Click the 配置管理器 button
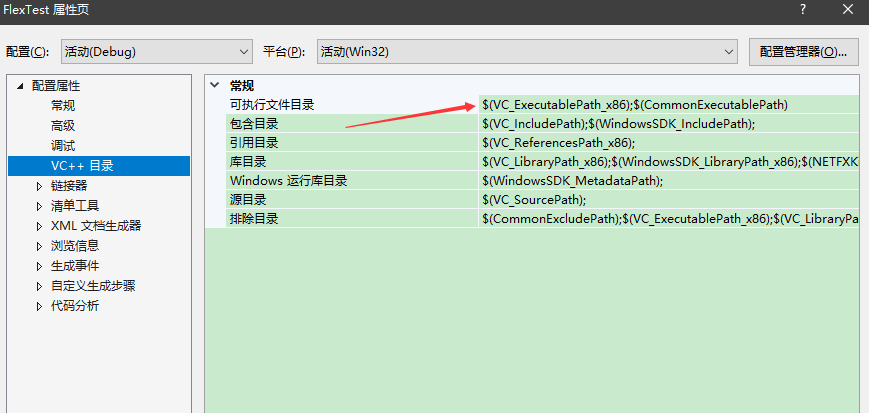The image size is (869, 413). [803, 52]
